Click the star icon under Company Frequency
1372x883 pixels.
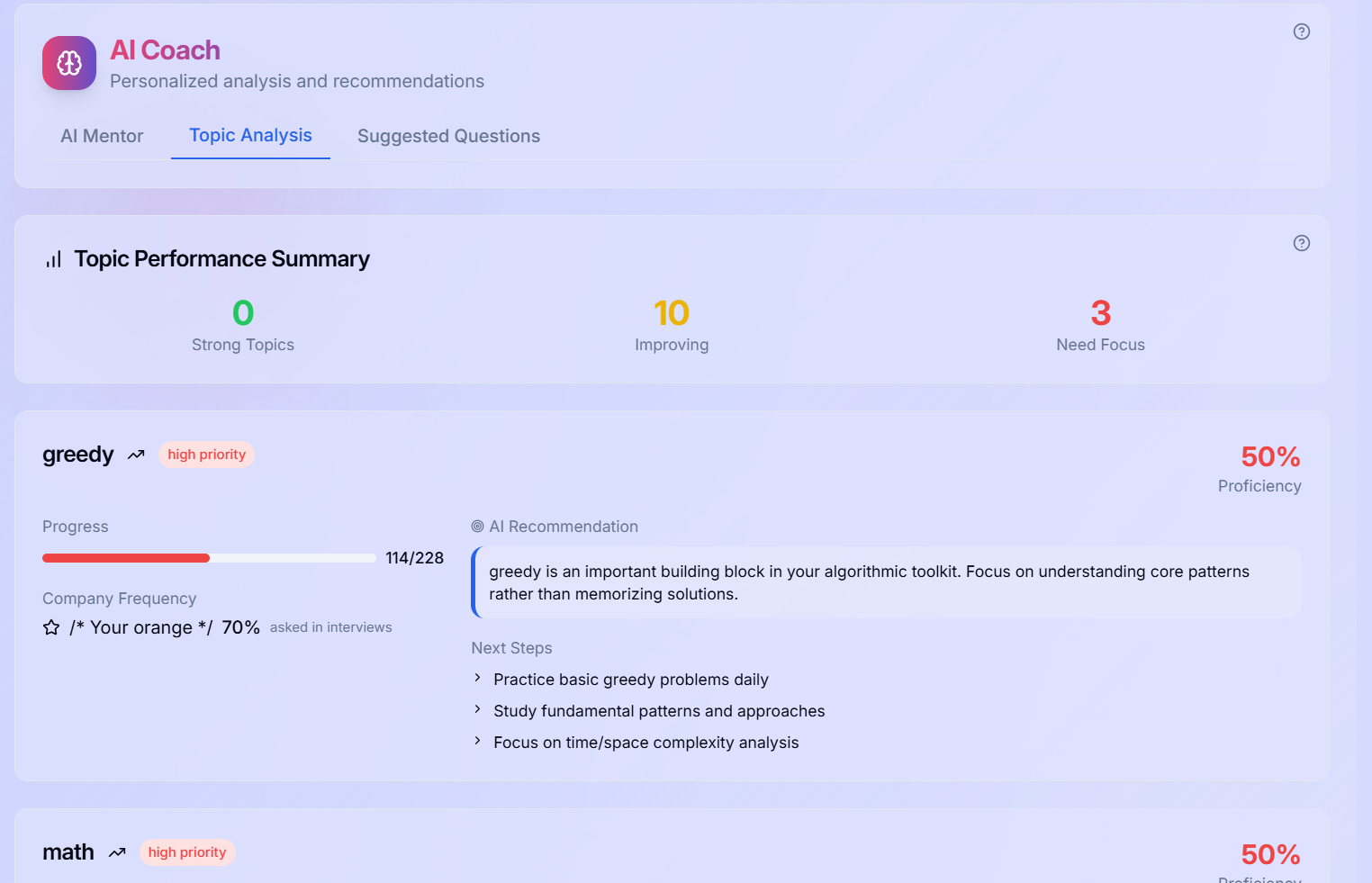pyautogui.click(x=51, y=627)
